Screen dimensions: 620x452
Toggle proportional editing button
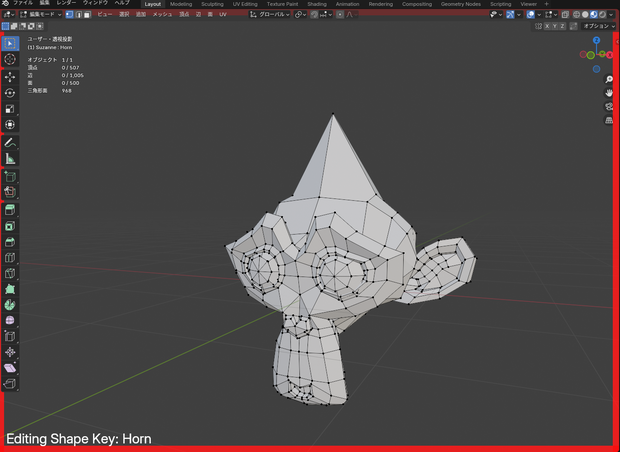pyautogui.click(x=340, y=15)
